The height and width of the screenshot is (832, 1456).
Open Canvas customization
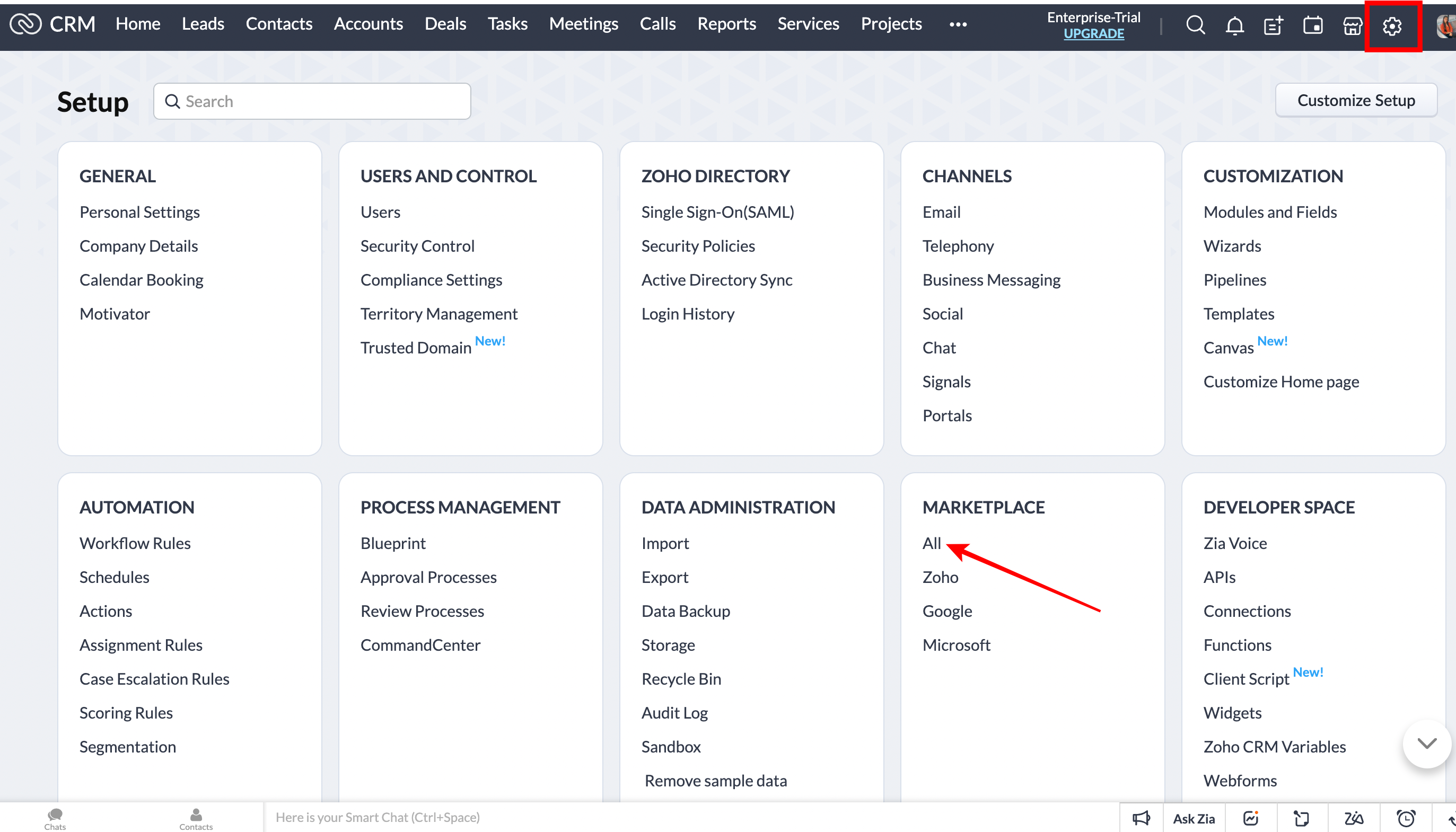point(1228,348)
